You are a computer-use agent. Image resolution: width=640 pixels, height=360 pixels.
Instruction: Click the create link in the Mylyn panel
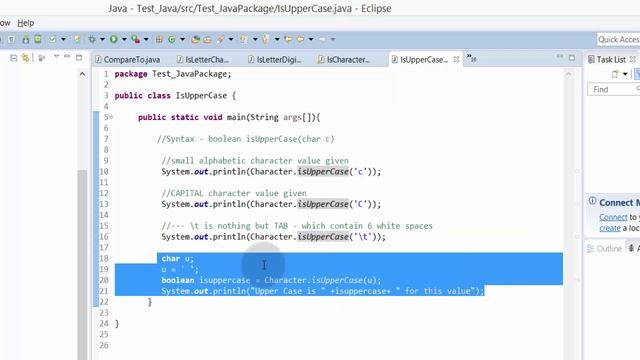tap(610, 228)
